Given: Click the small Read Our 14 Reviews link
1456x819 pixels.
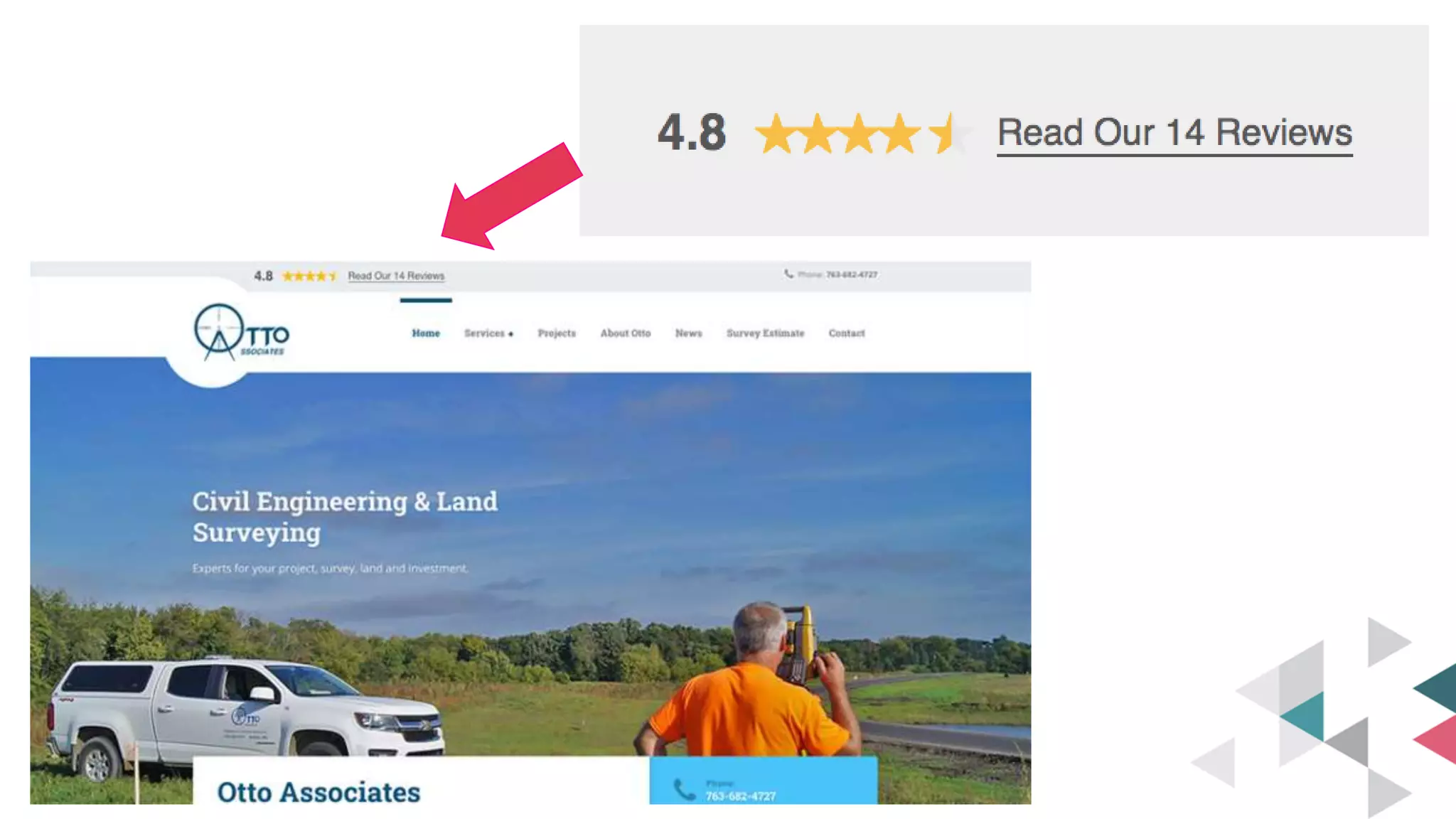Looking at the screenshot, I should pyautogui.click(x=396, y=276).
